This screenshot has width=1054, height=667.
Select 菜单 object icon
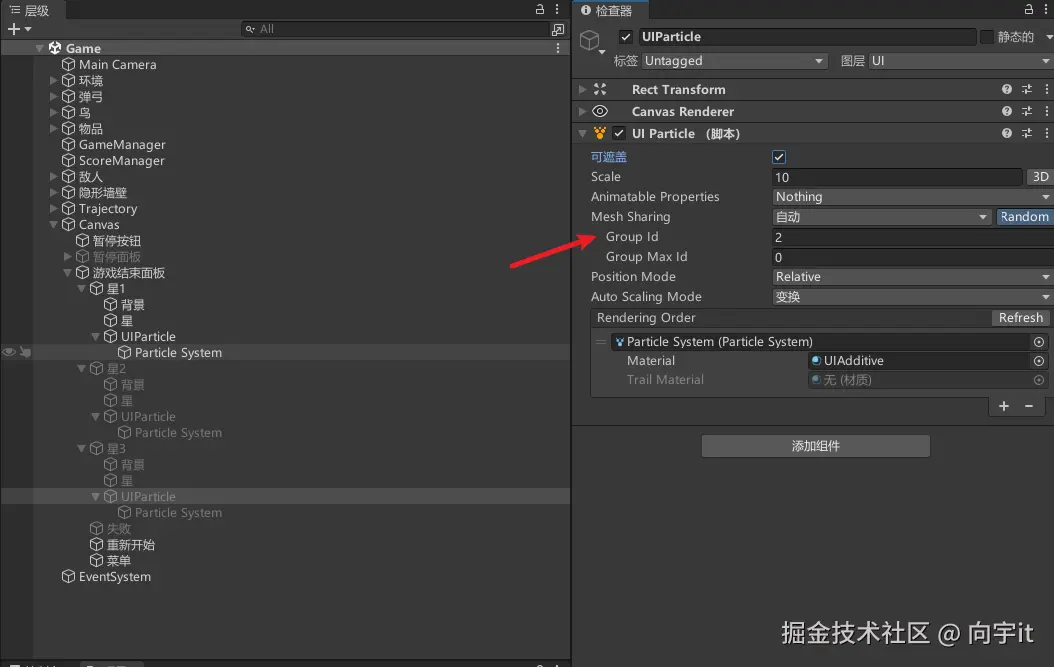click(x=97, y=561)
